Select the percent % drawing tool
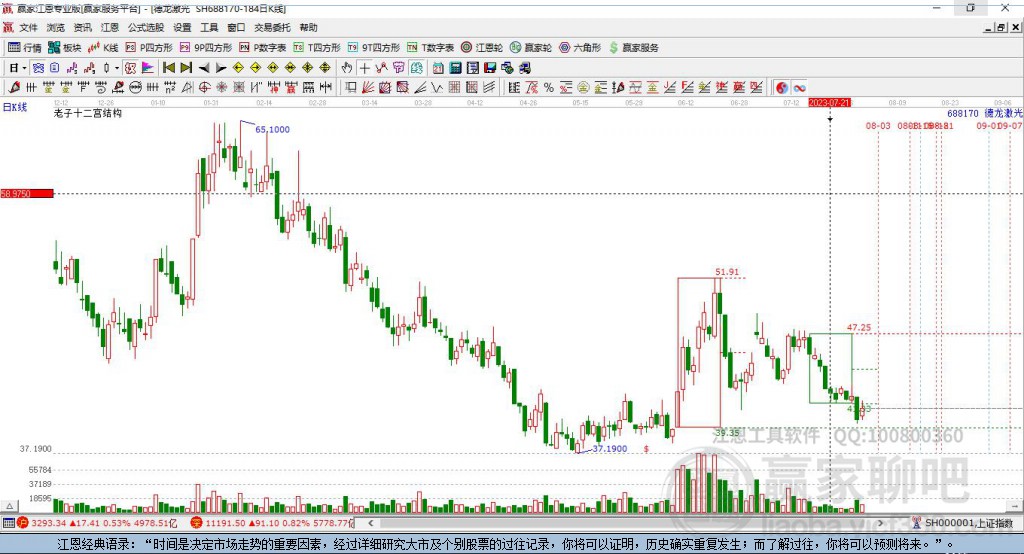 tap(549, 88)
